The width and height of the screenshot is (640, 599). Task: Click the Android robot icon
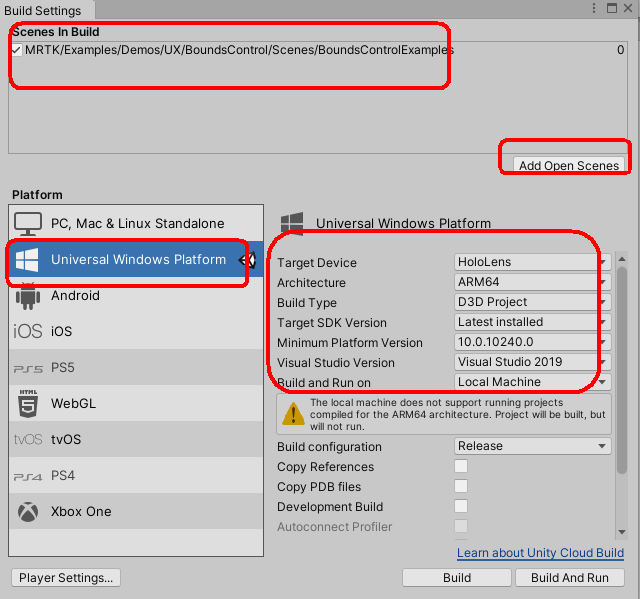coord(28,296)
